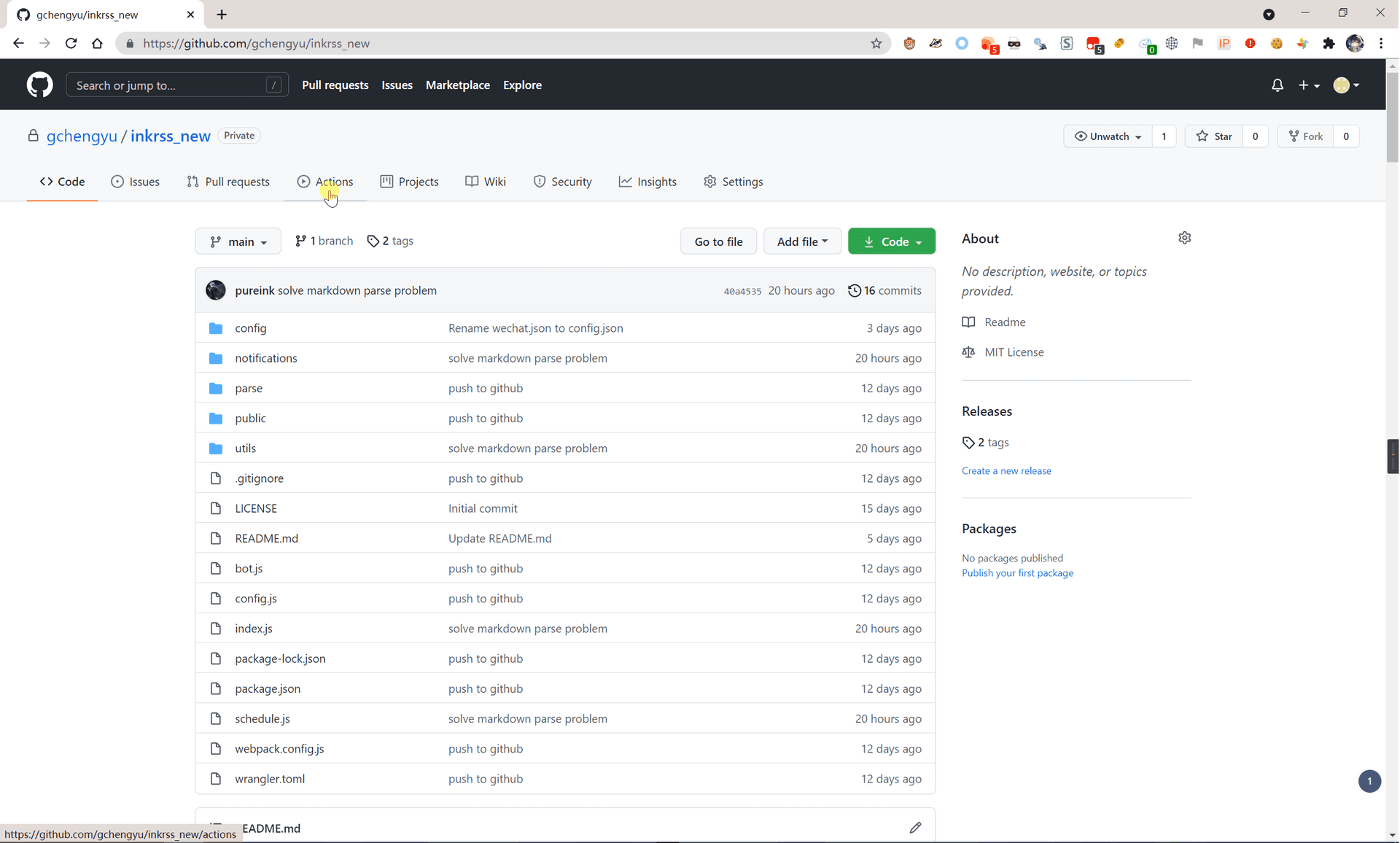Open the create-new plus dropdown
Screen dimensions: 1400x843
point(1309,85)
